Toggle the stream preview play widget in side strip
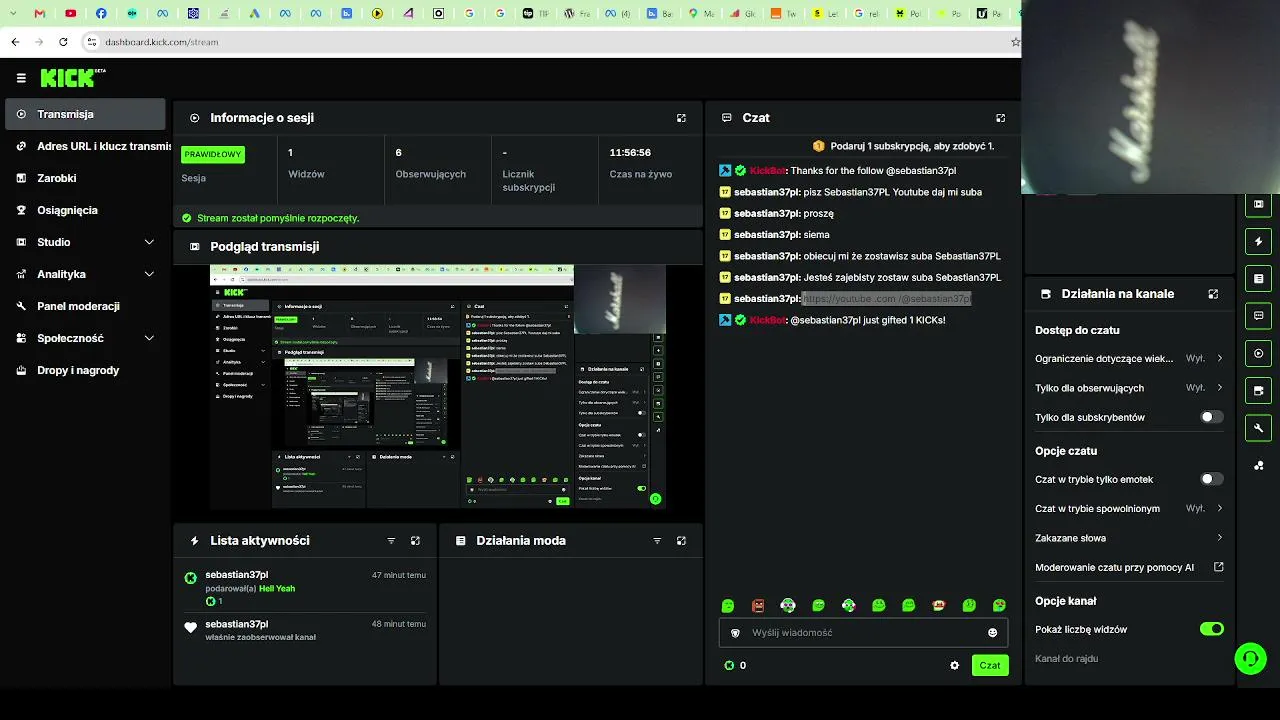Screen dimensions: 1280x720 click(x=1258, y=353)
